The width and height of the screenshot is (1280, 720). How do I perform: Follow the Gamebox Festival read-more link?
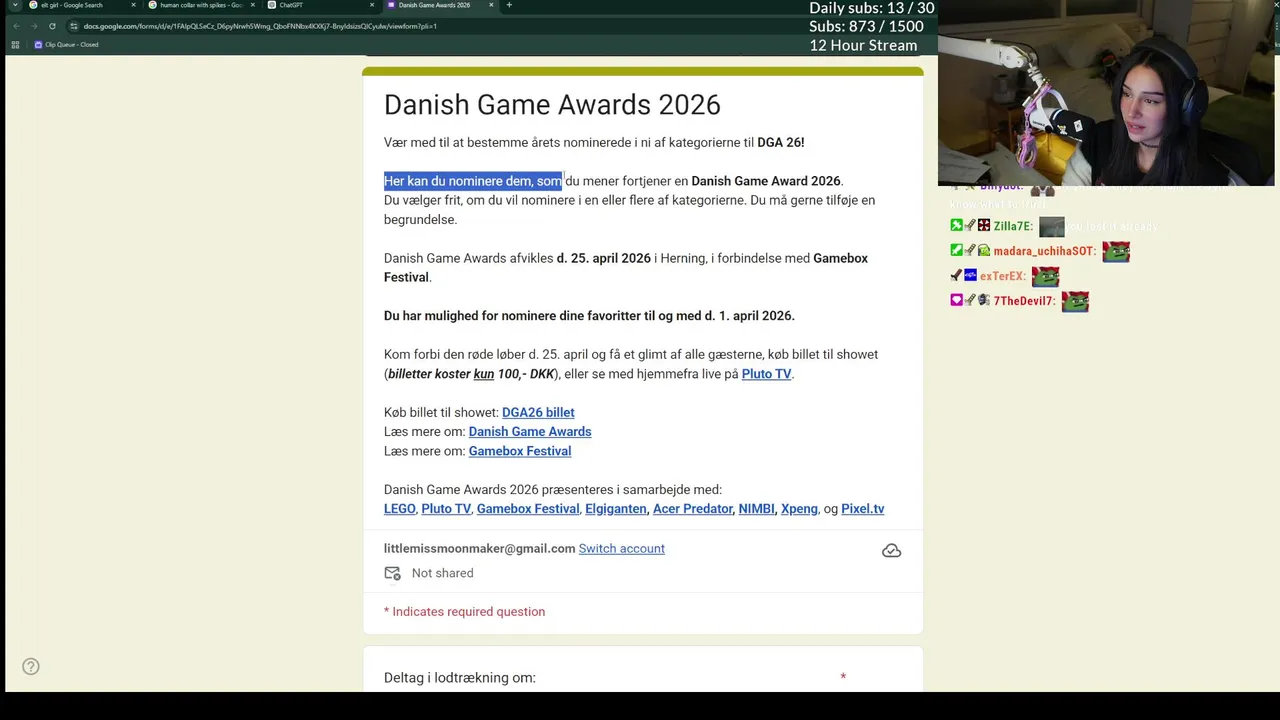pyautogui.click(x=520, y=451)
